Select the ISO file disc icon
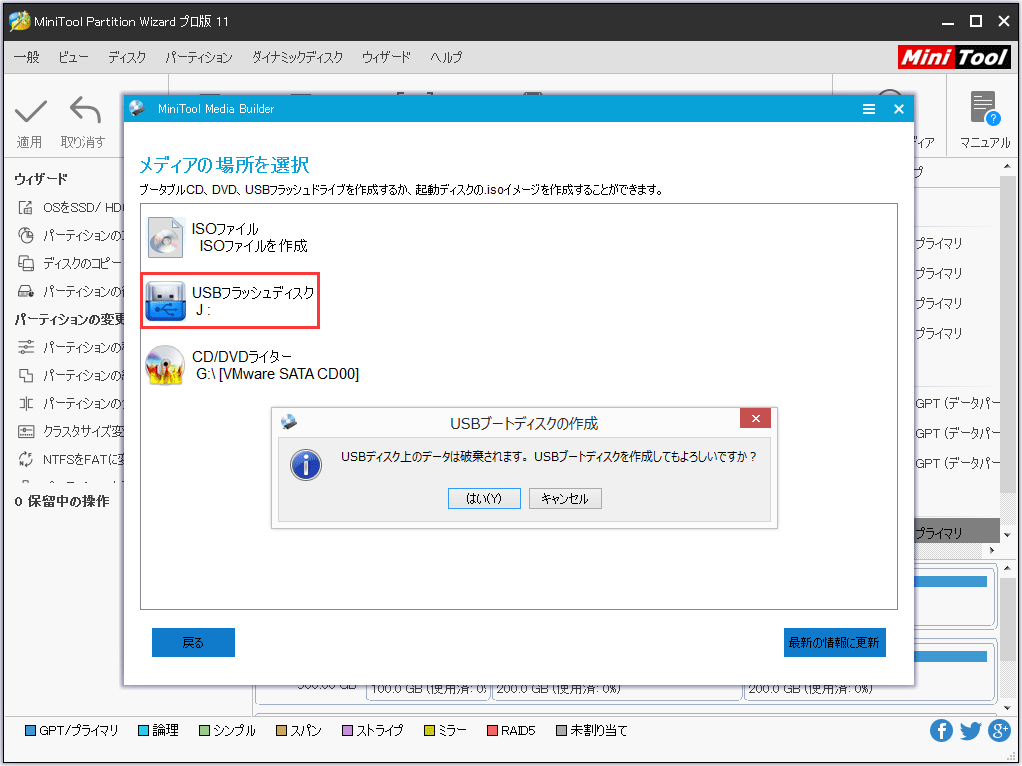Screen dimensions: 1022x766 coord(166,237)
